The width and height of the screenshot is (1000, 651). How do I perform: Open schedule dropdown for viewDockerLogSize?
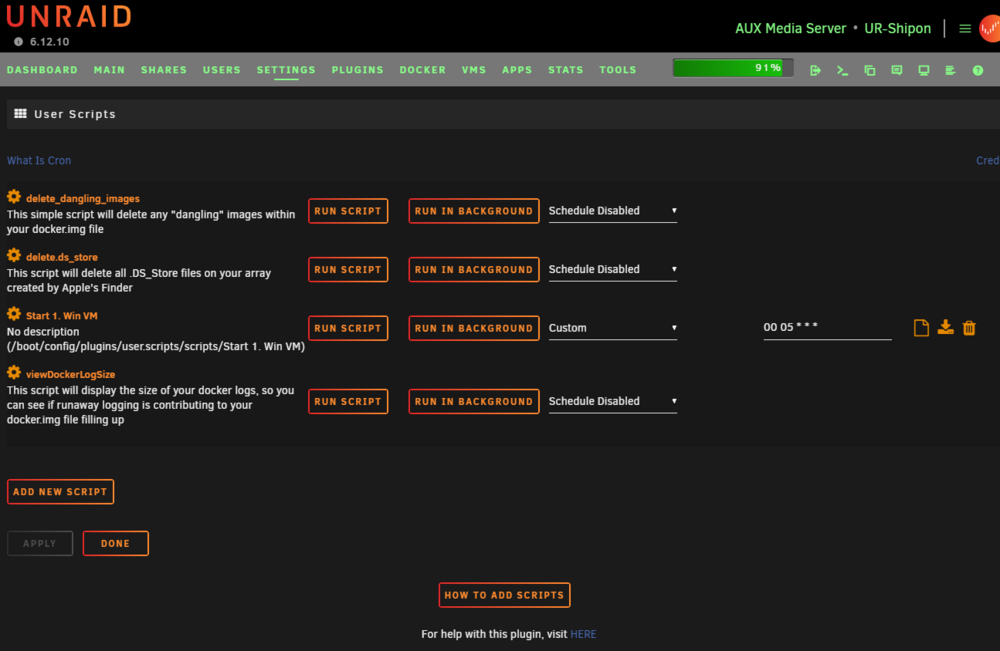(612, 402)
